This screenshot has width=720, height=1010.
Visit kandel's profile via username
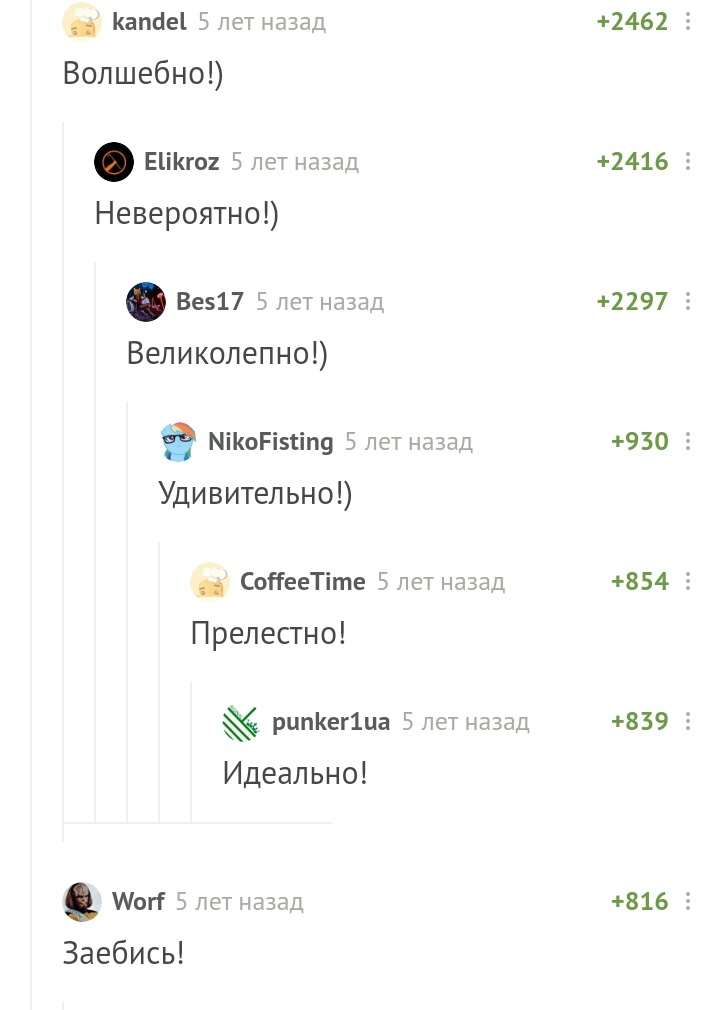tap(149, 21)
